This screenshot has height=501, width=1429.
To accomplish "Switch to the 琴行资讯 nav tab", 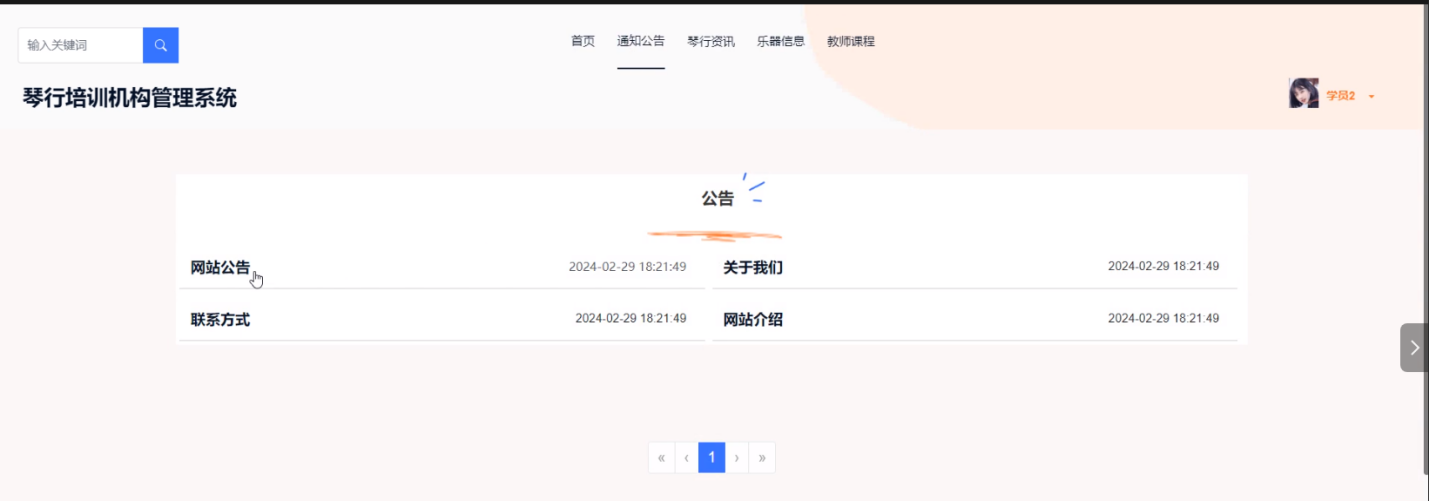I will [x=711, y=41].
